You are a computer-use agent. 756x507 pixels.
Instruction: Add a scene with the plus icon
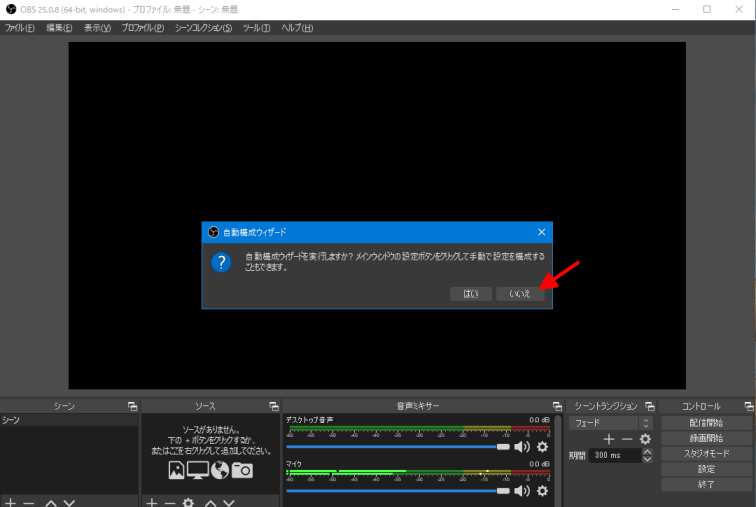[x=10, y=503]
